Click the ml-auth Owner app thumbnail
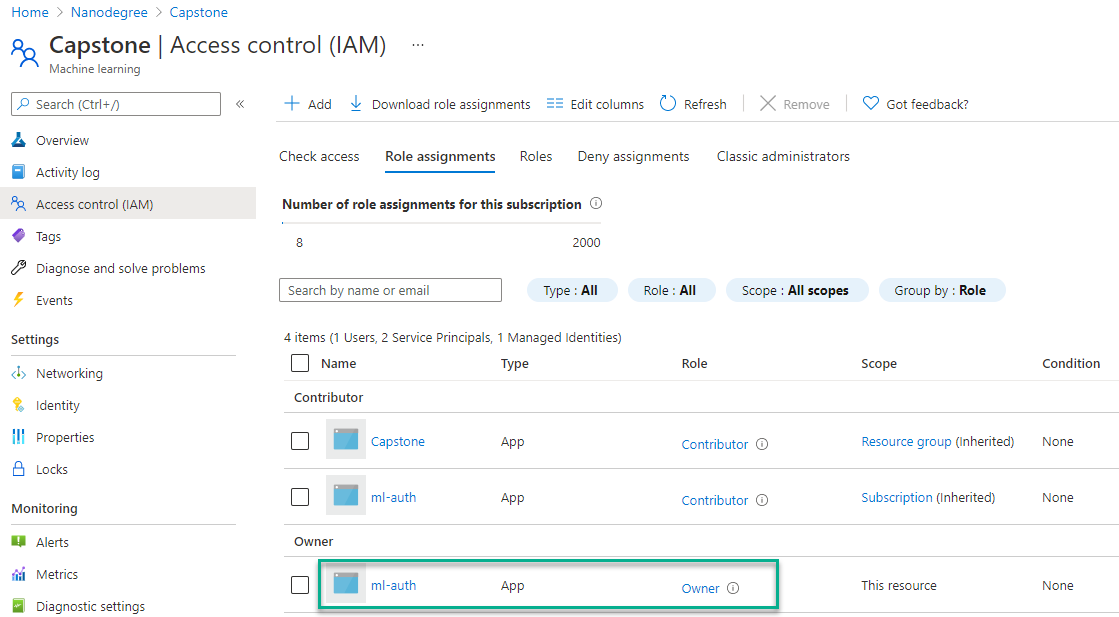This screenshot has width=1119, height=617. [346, 583]
